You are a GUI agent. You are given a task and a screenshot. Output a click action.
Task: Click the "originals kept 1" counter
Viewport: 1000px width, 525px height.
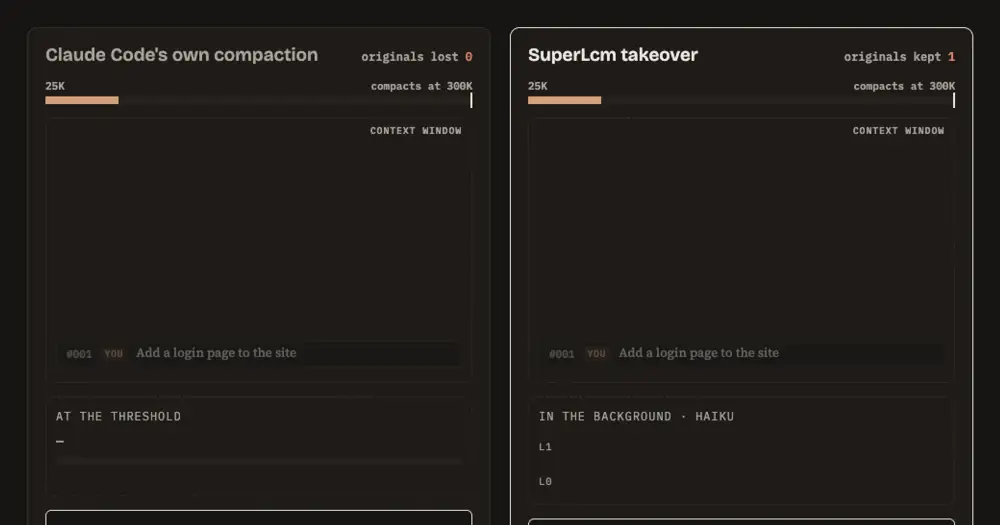899,57
